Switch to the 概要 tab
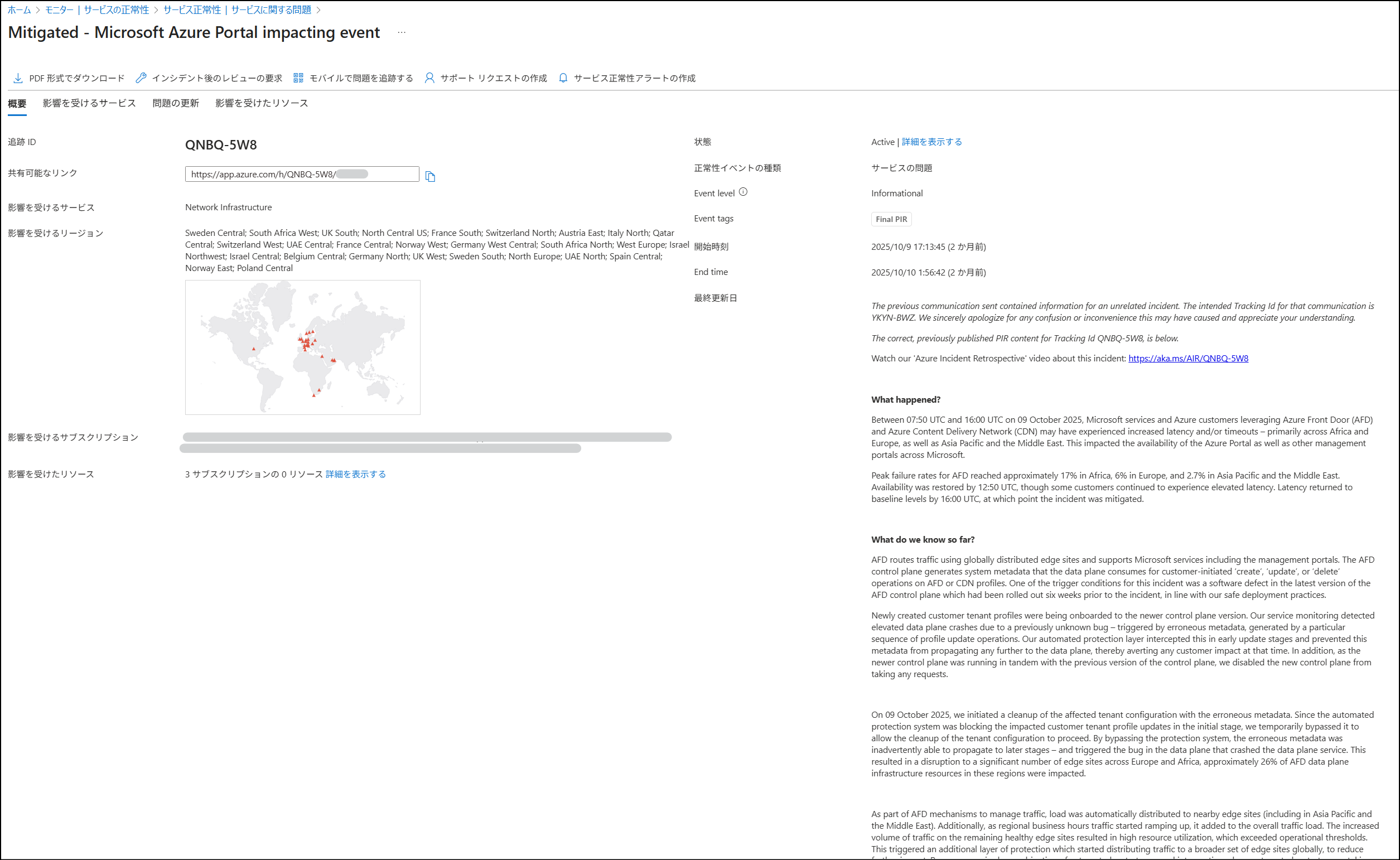 click(17, 104)
